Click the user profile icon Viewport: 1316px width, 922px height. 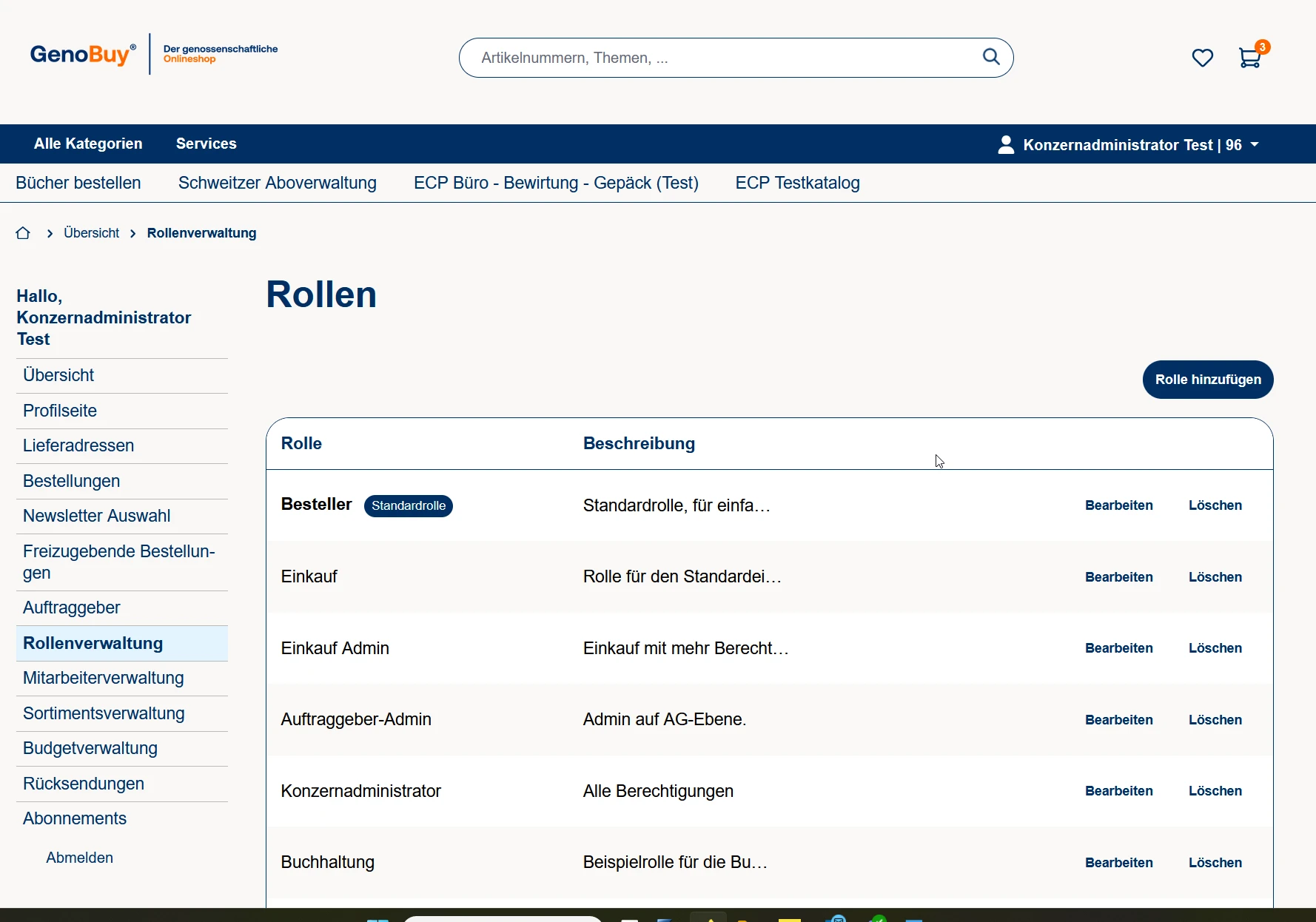coord(1005,144)
